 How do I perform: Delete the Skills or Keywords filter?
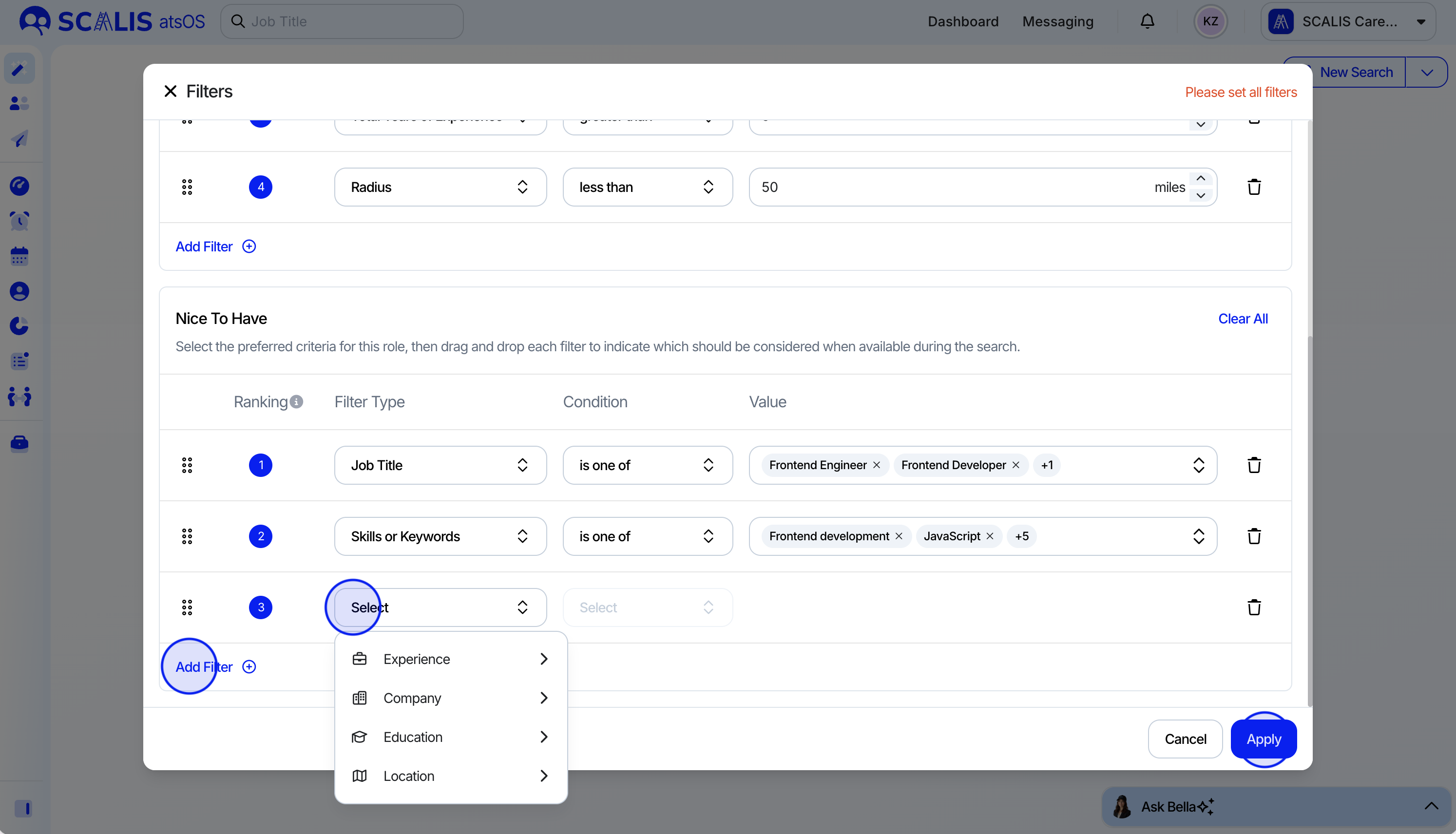(x=1254, y=536)
